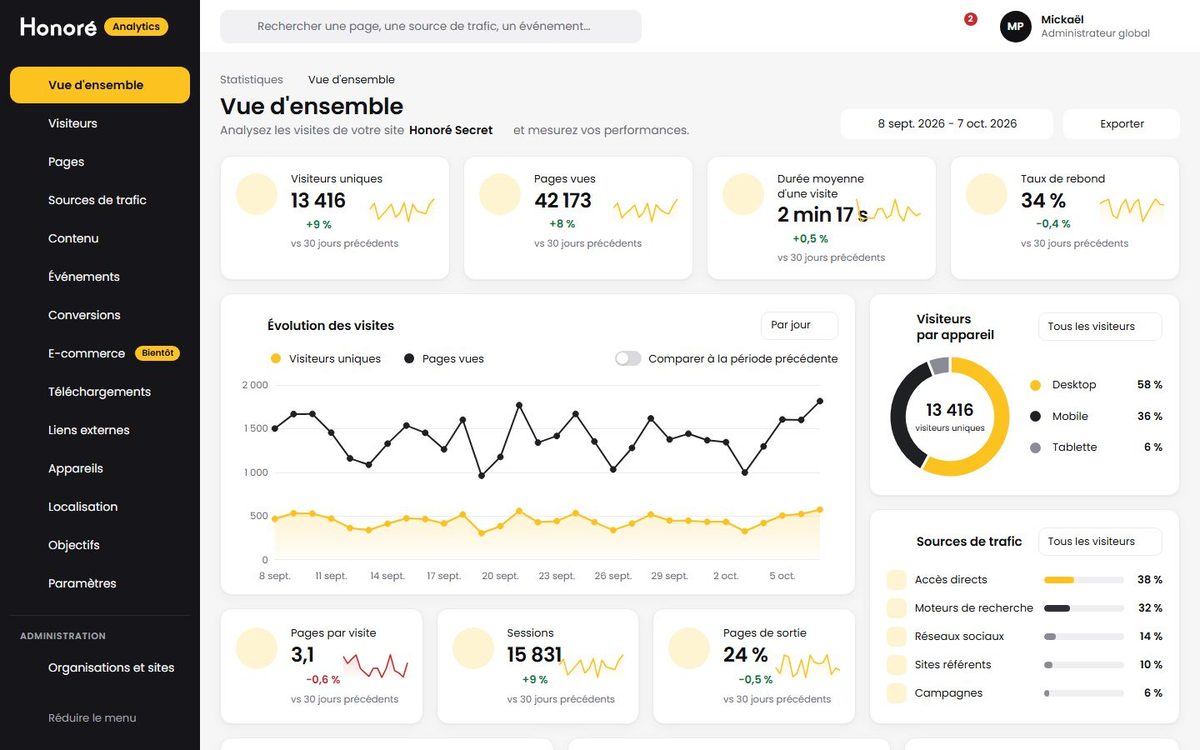Screen dimensions: 1200x750
Task: Click the 15 831 Sessions value
Action: click(534, 655)
